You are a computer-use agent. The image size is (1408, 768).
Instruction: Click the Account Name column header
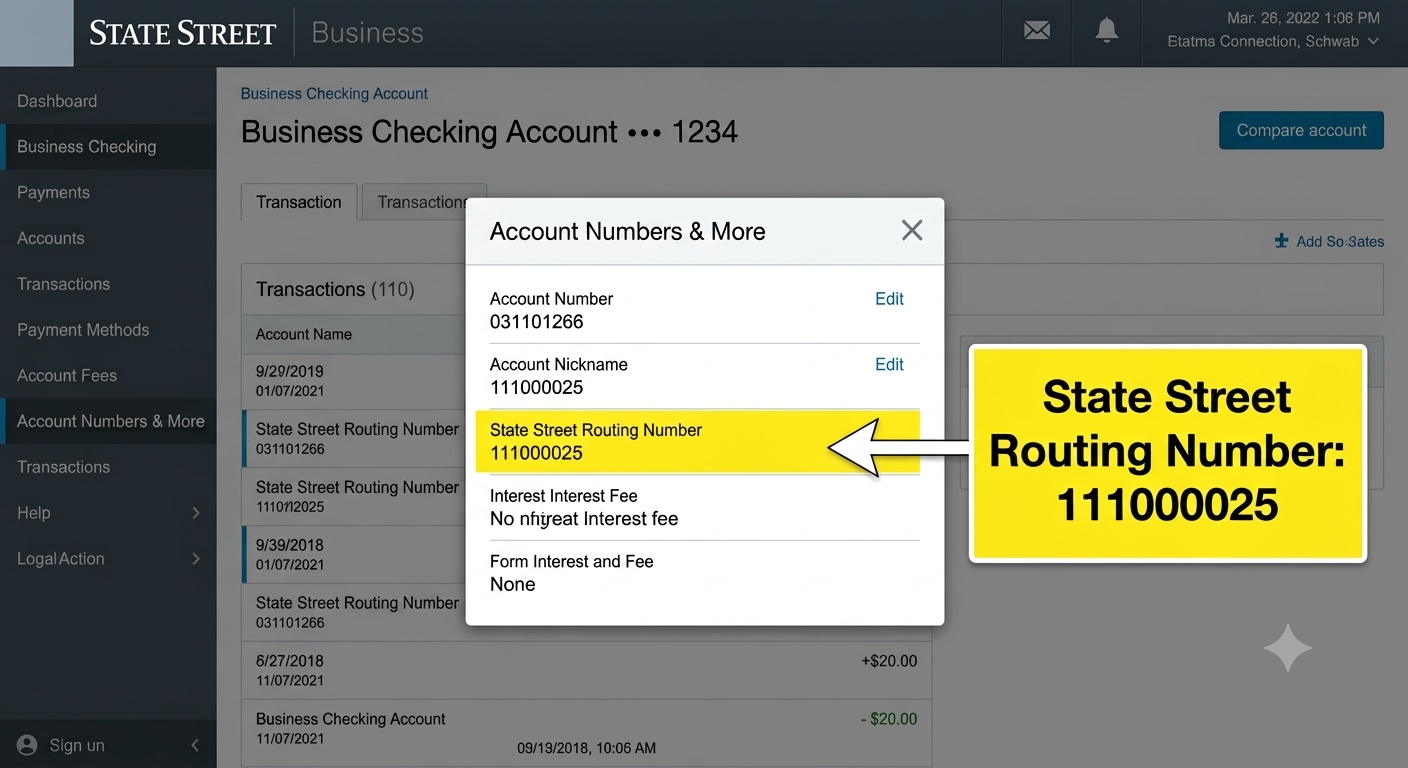[x=304, y=334]
